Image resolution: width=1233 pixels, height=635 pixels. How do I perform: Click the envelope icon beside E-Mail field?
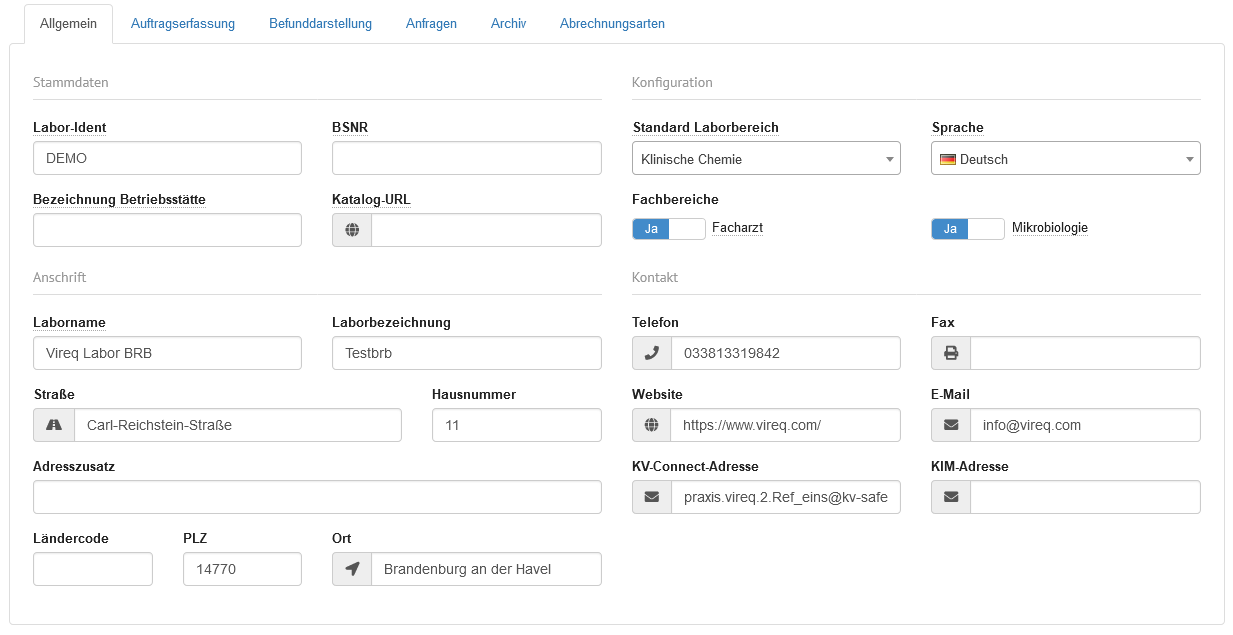(951, 425)
